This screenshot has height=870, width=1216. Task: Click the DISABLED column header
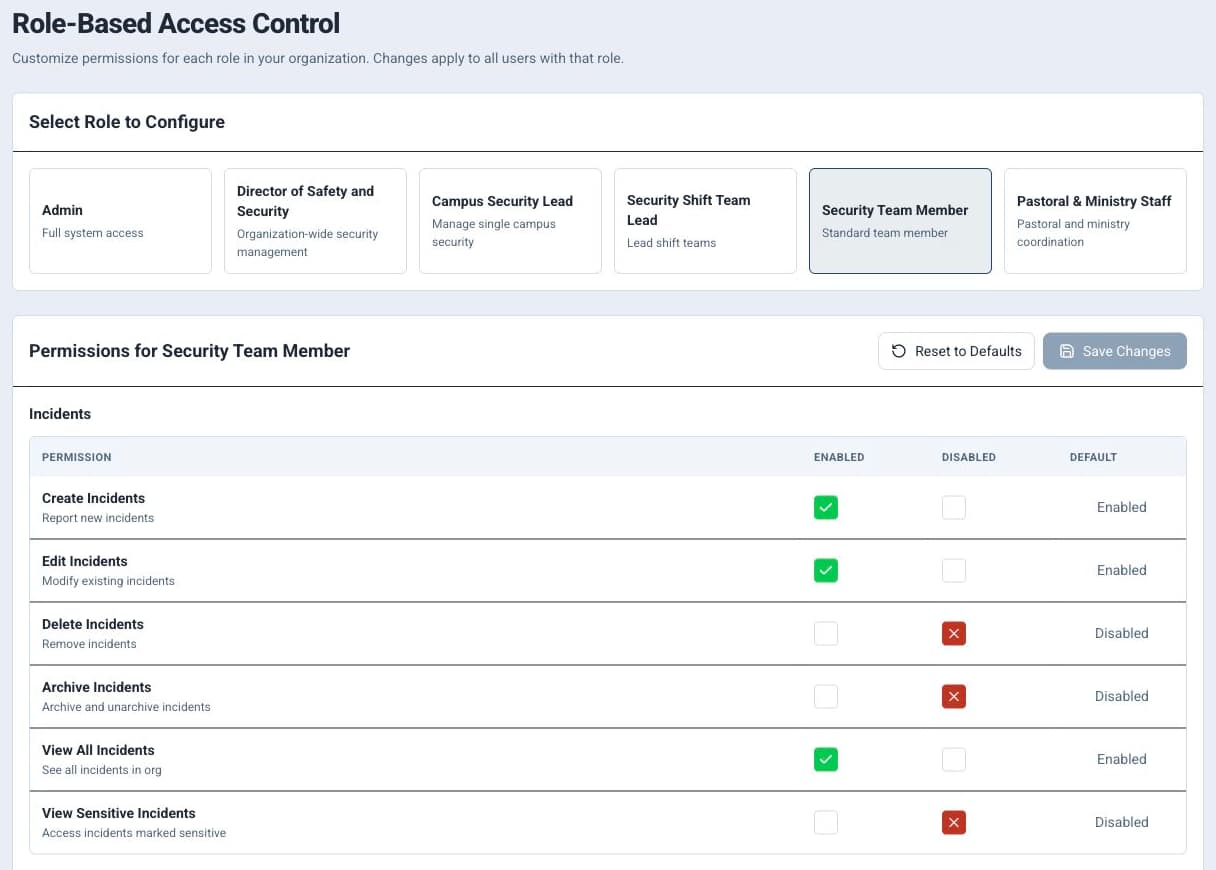pos(969,457)
